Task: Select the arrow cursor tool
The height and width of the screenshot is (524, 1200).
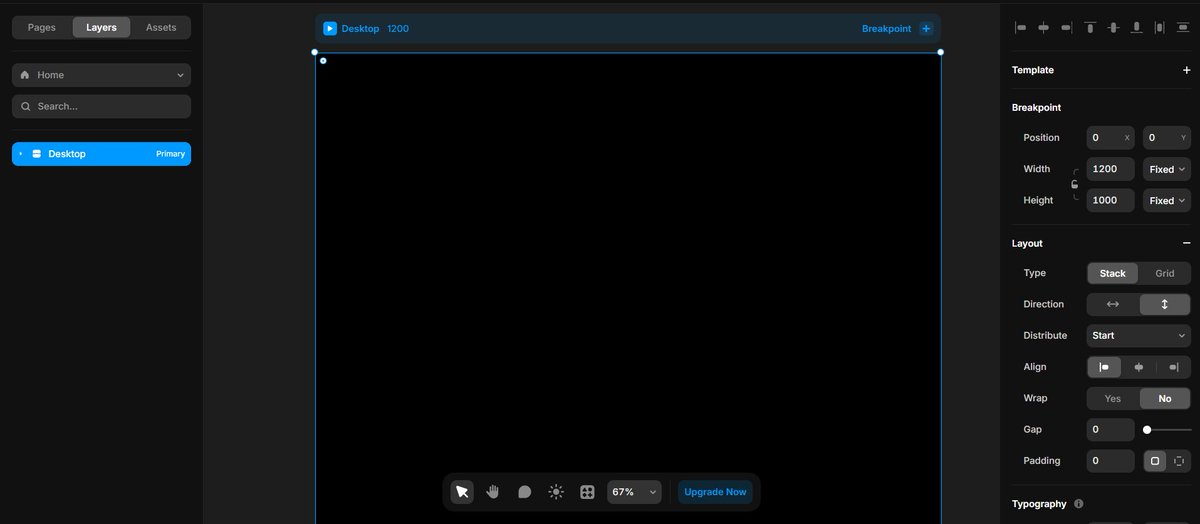Action: pyautogui.click(x=462, y=492)
